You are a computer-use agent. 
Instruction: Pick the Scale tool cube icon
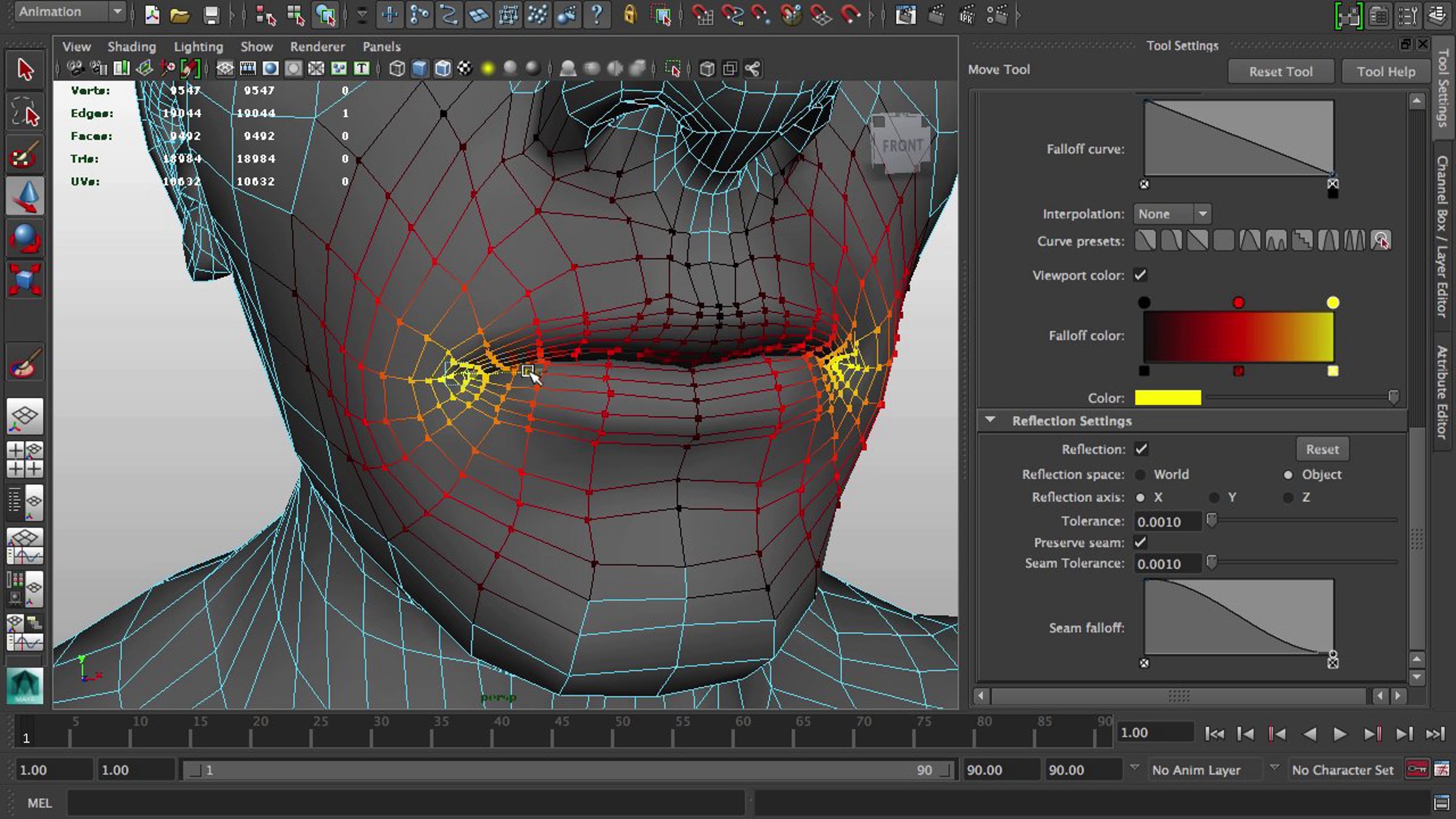[25, 280]
